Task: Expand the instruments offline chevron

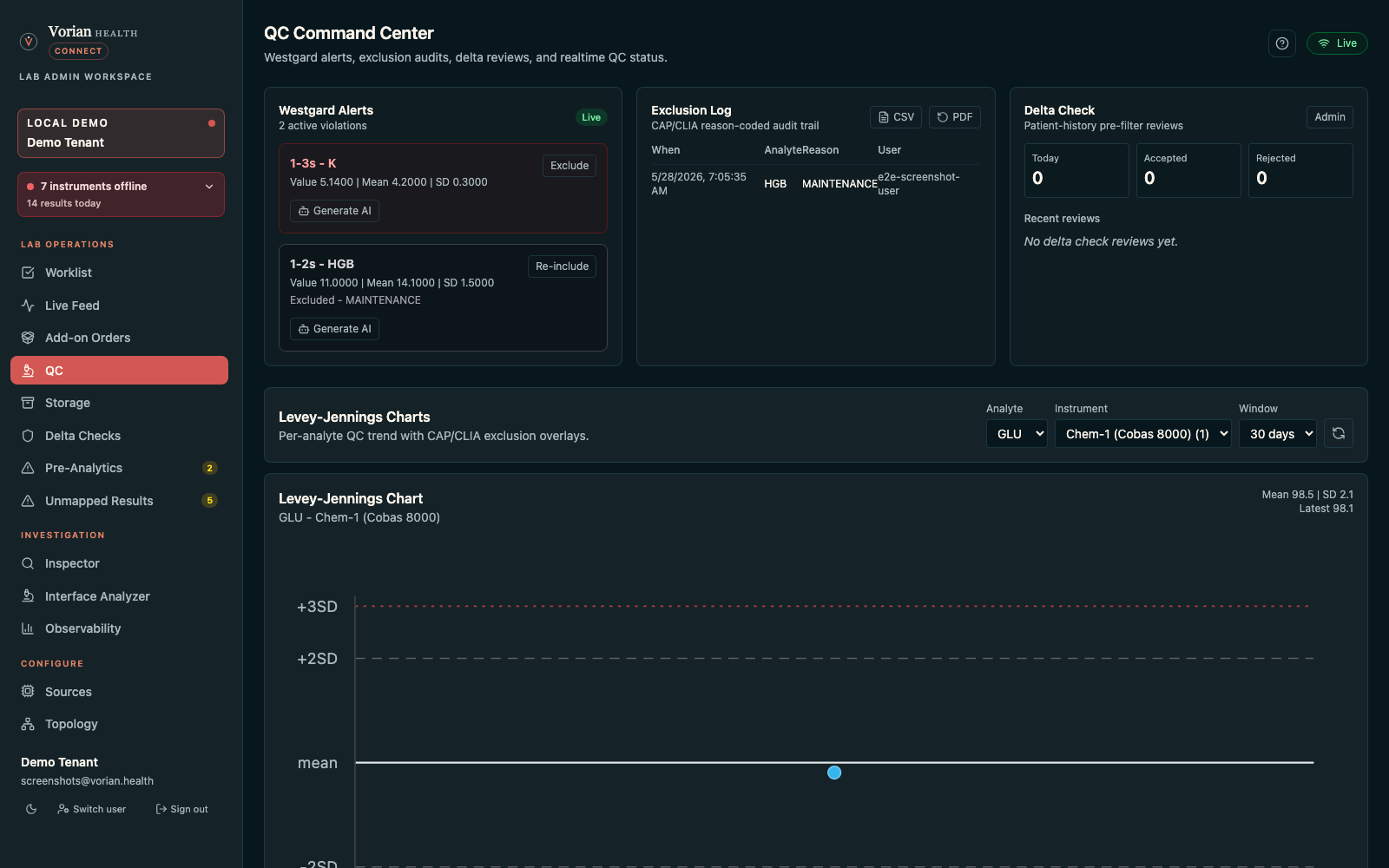Action: [209, 187]
